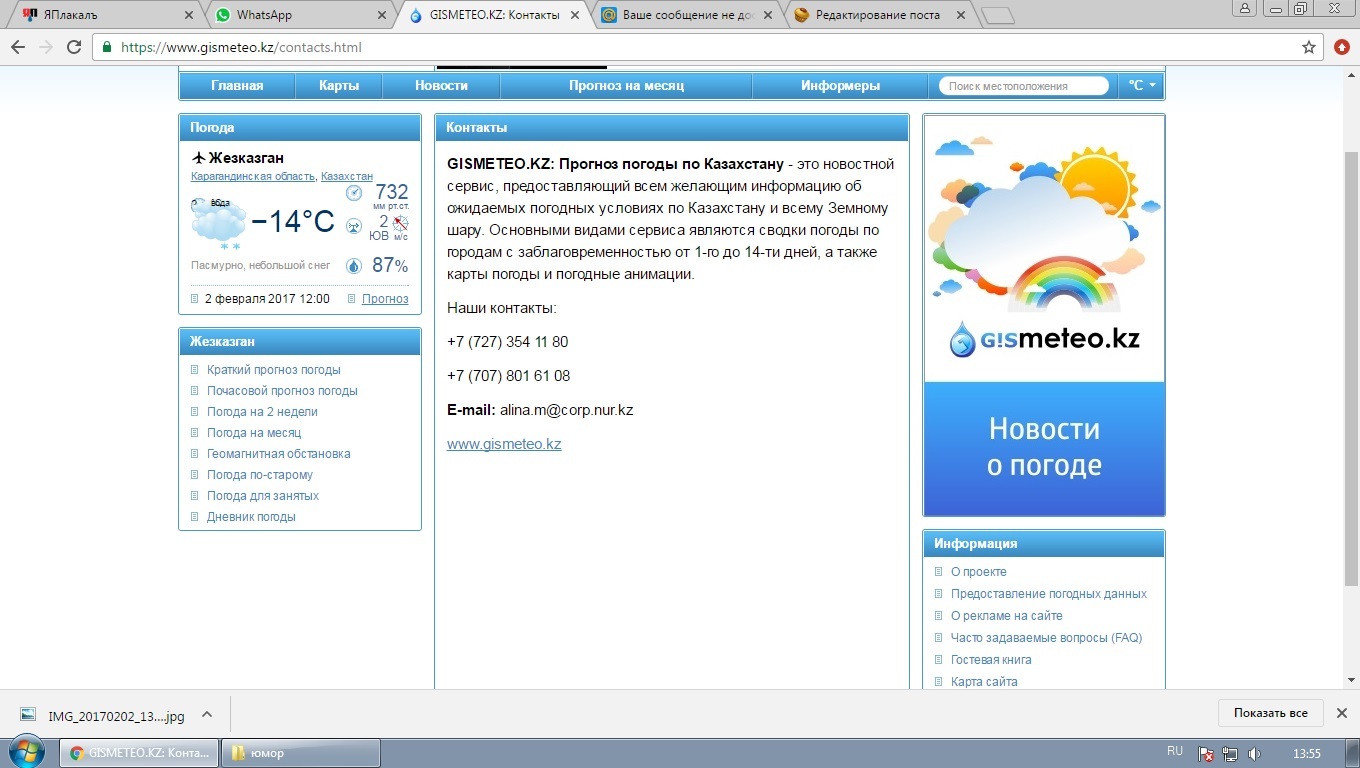1360x768 pixels.
Task: Switch to Редактирование поста tab
Action: [x=877, y=15]
